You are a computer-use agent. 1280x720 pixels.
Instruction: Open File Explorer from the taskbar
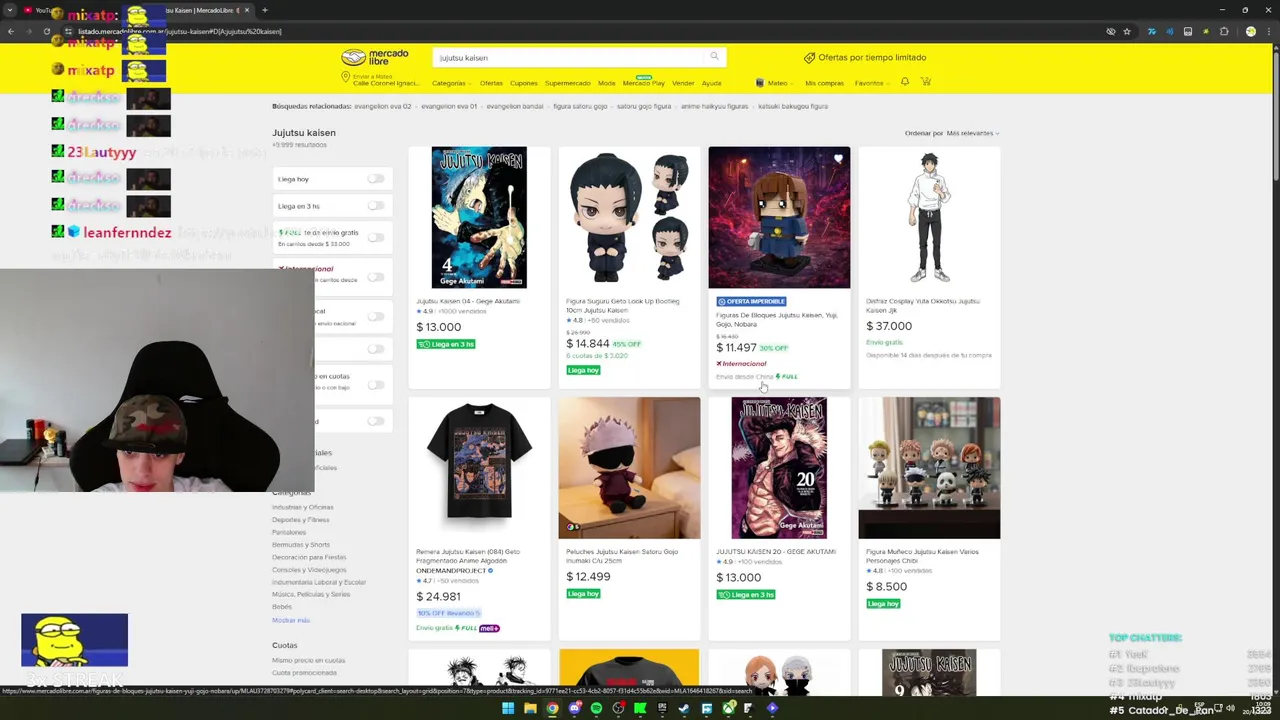(x=530, y=708)
